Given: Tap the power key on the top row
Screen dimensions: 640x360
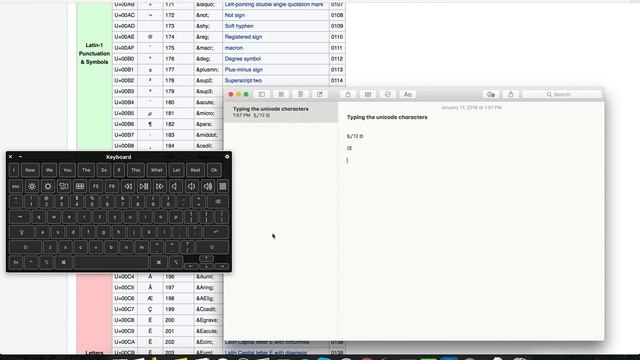Looking at the screenshot, I should pos(223,187).
